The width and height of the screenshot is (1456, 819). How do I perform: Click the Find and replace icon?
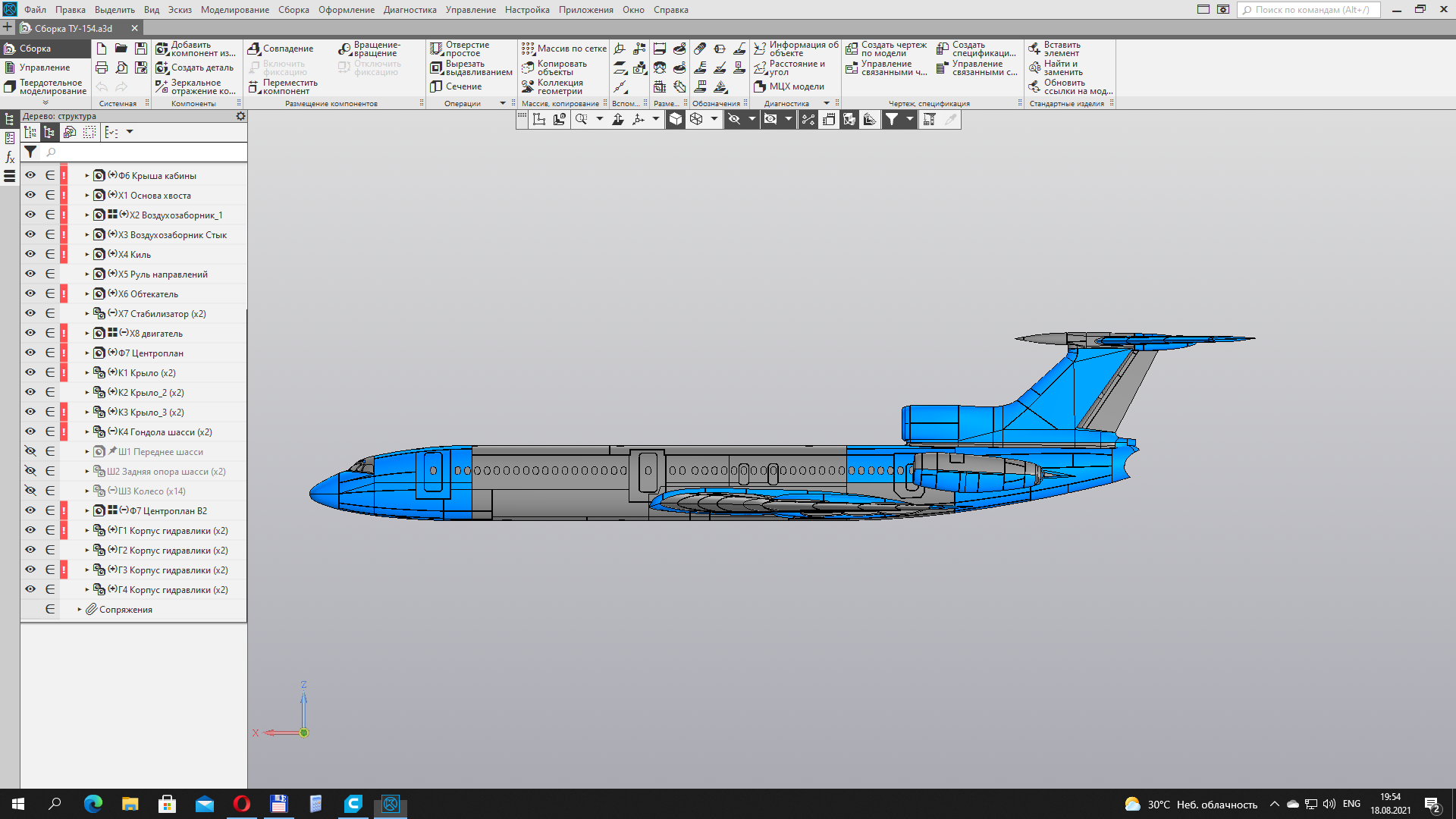(x=1034, y=67)
